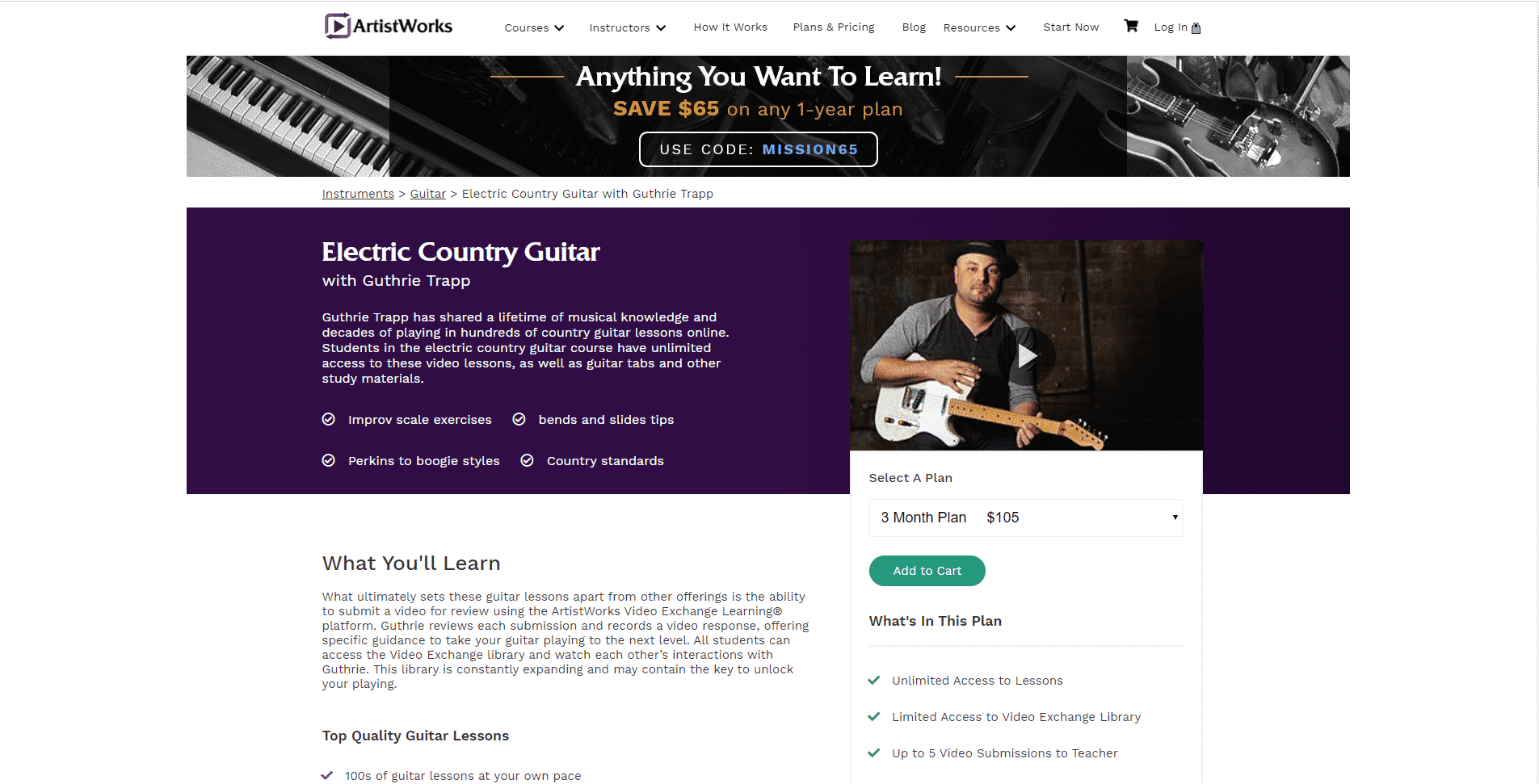Image resolution: width=1539 pixels, height=784 pixels.
Task: Click checkmark icon beside Country standards
Action: point(528,460)
